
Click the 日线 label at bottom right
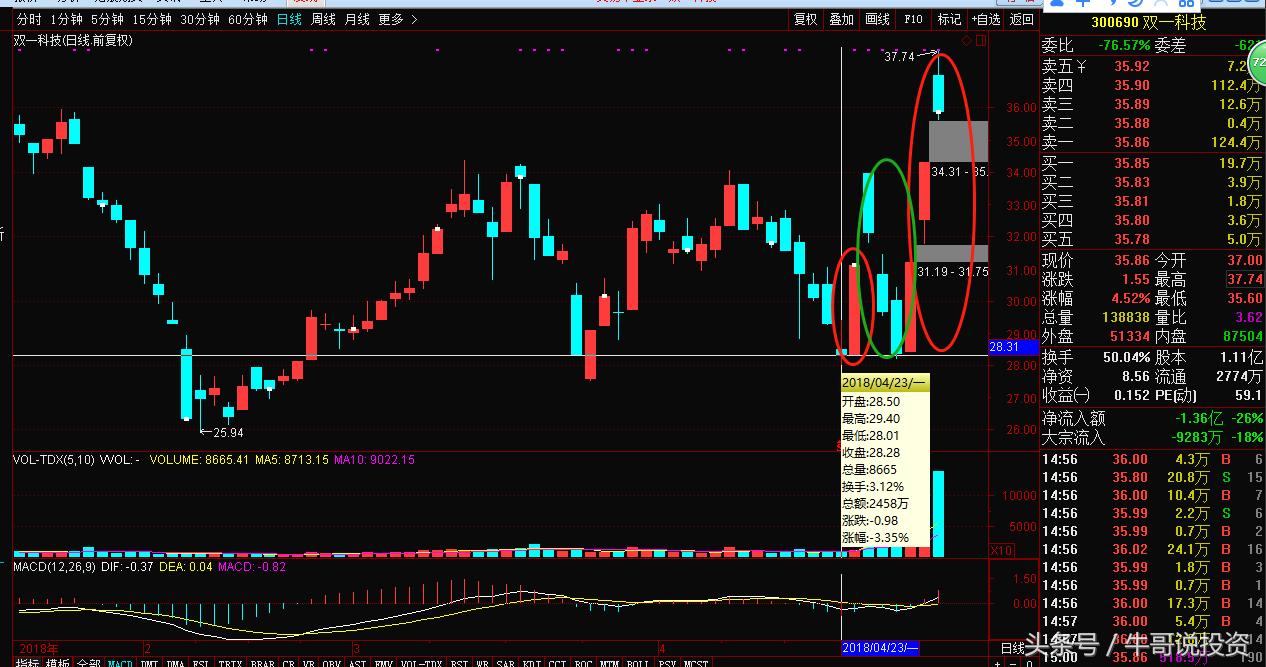(1013, 649)
